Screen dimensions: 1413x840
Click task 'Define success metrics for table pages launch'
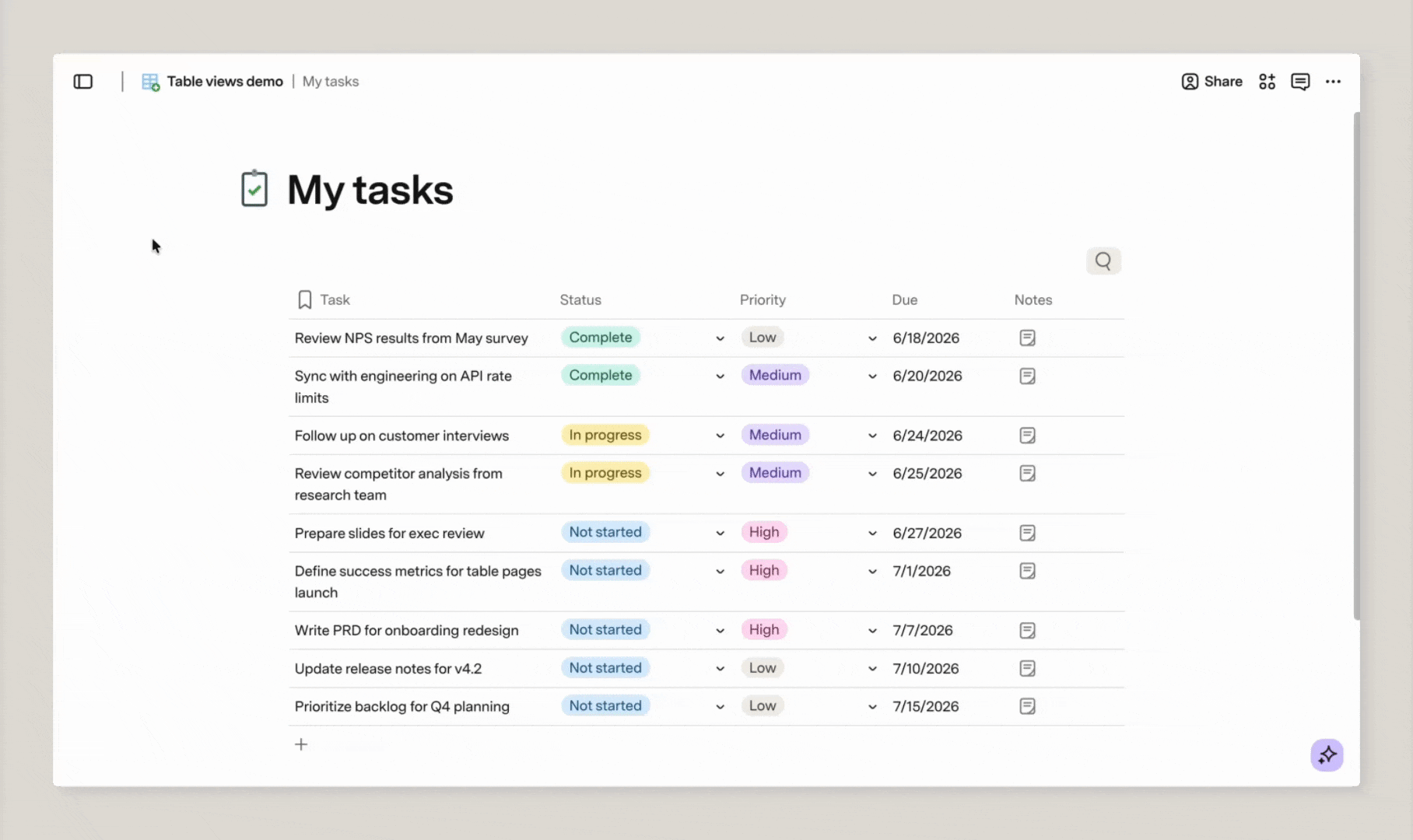tap(418, 582)
